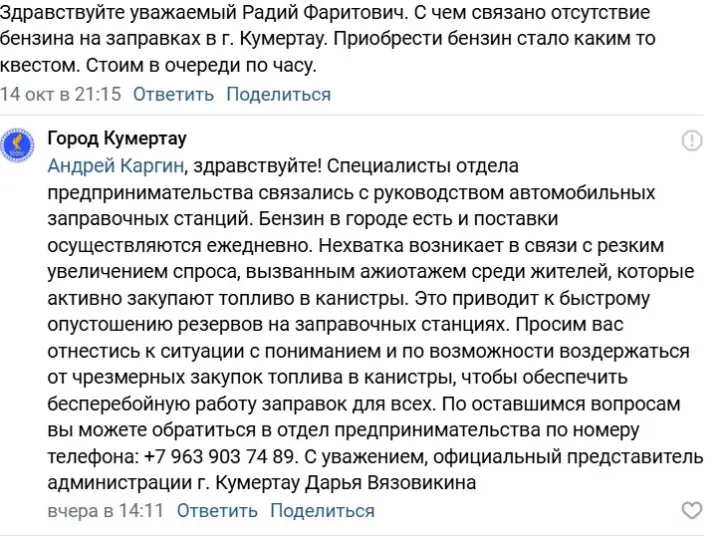Open the timestamp 14 окт в 21:15

click(x=61, y=94)
